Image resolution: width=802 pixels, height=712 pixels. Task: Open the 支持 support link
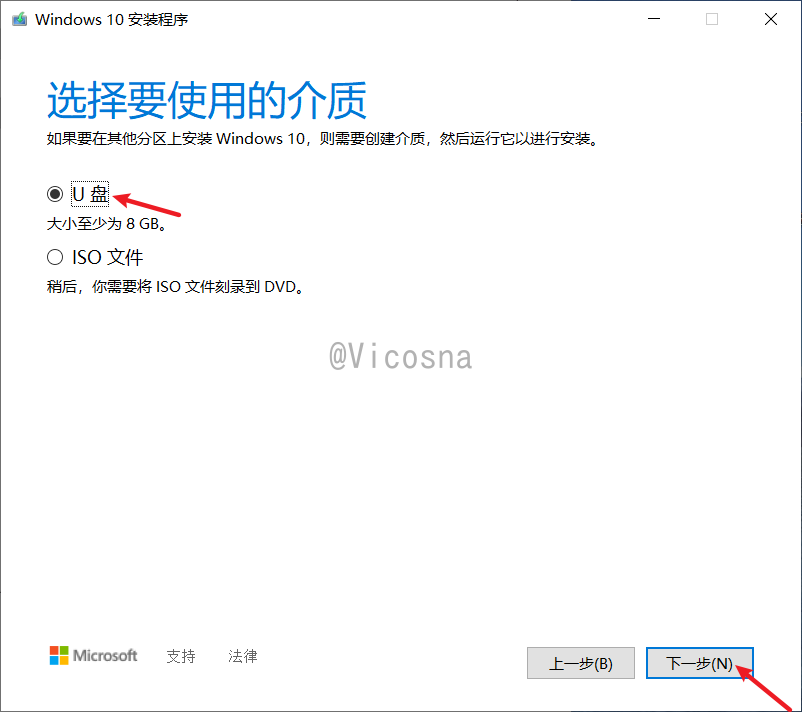[x=181, y=656]
